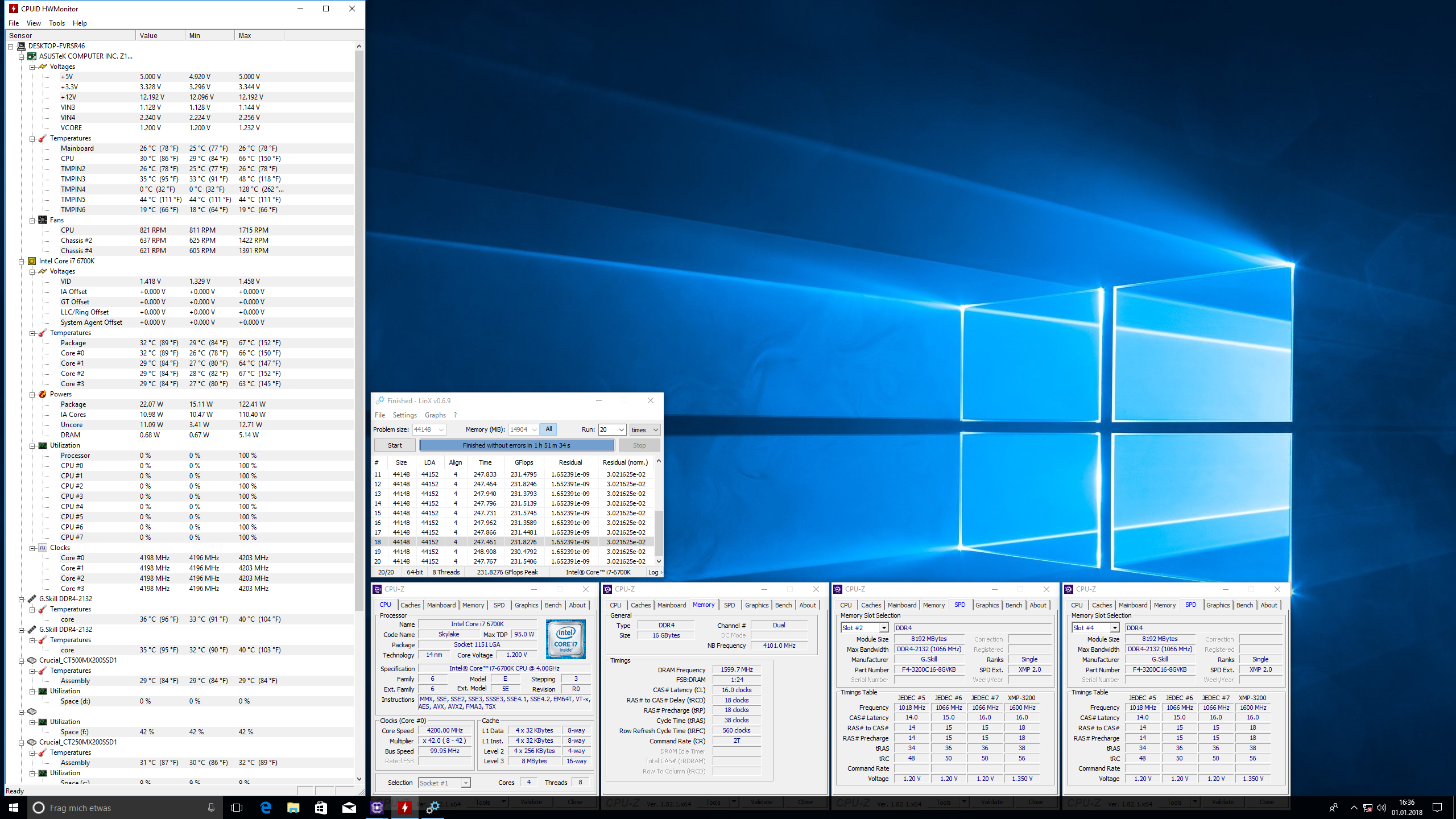Click the HWMonitor lightning icon in taskbar
This screenshot has width=1456, height=819.
tap(404, 807)
